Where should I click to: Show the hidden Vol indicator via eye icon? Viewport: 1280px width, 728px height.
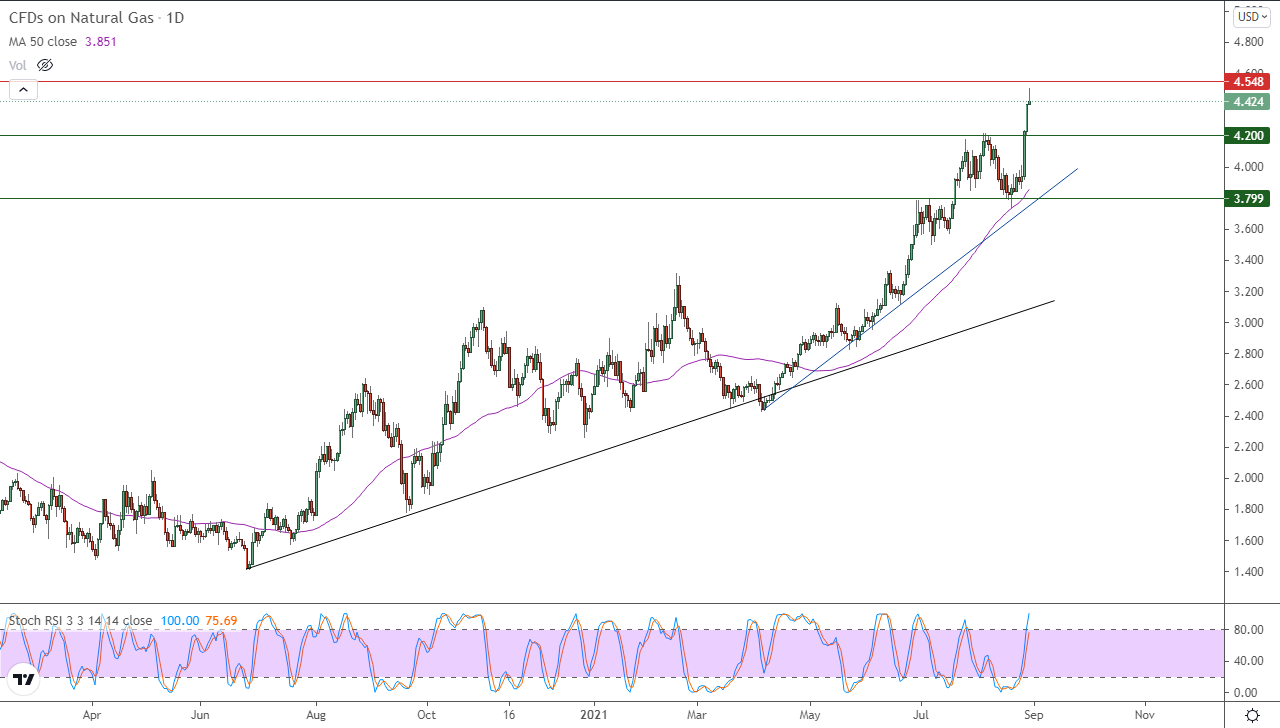[44, 65]
